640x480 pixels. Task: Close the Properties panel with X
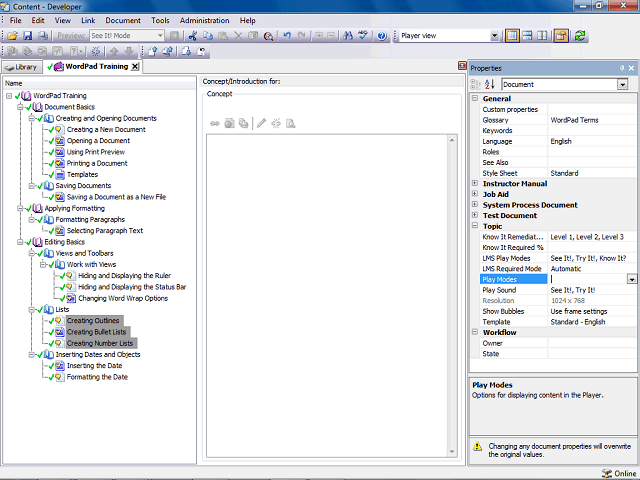[x=631, y=68]
